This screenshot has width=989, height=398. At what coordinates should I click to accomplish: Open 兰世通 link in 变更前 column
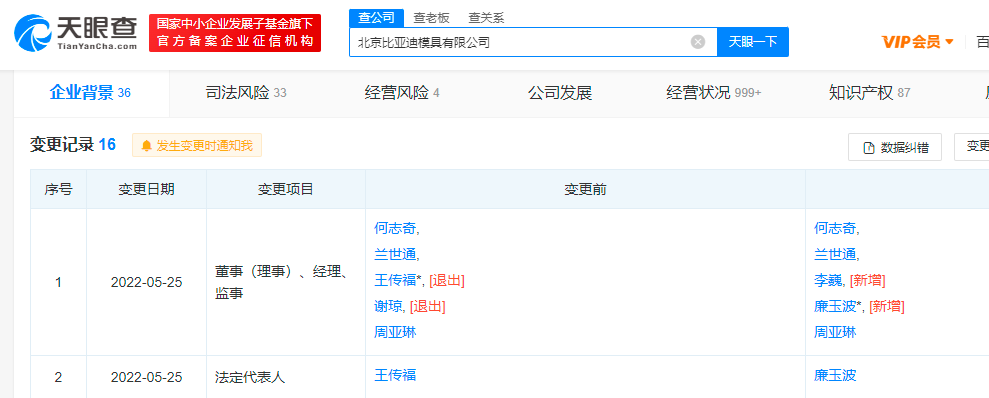[x=395, y=254]
